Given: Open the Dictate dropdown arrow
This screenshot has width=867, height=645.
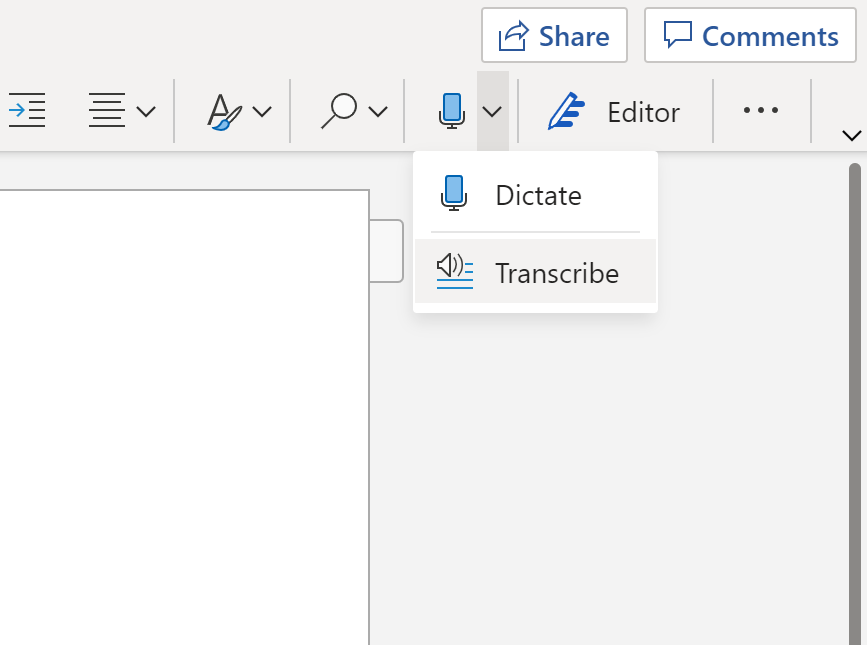Looking at the screenshot, I should click(491, 110).
